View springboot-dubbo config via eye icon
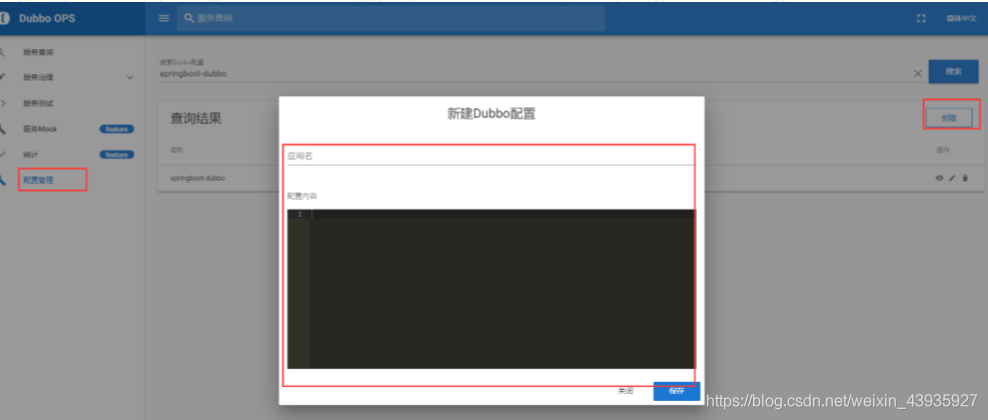 [x=939, y=178]
